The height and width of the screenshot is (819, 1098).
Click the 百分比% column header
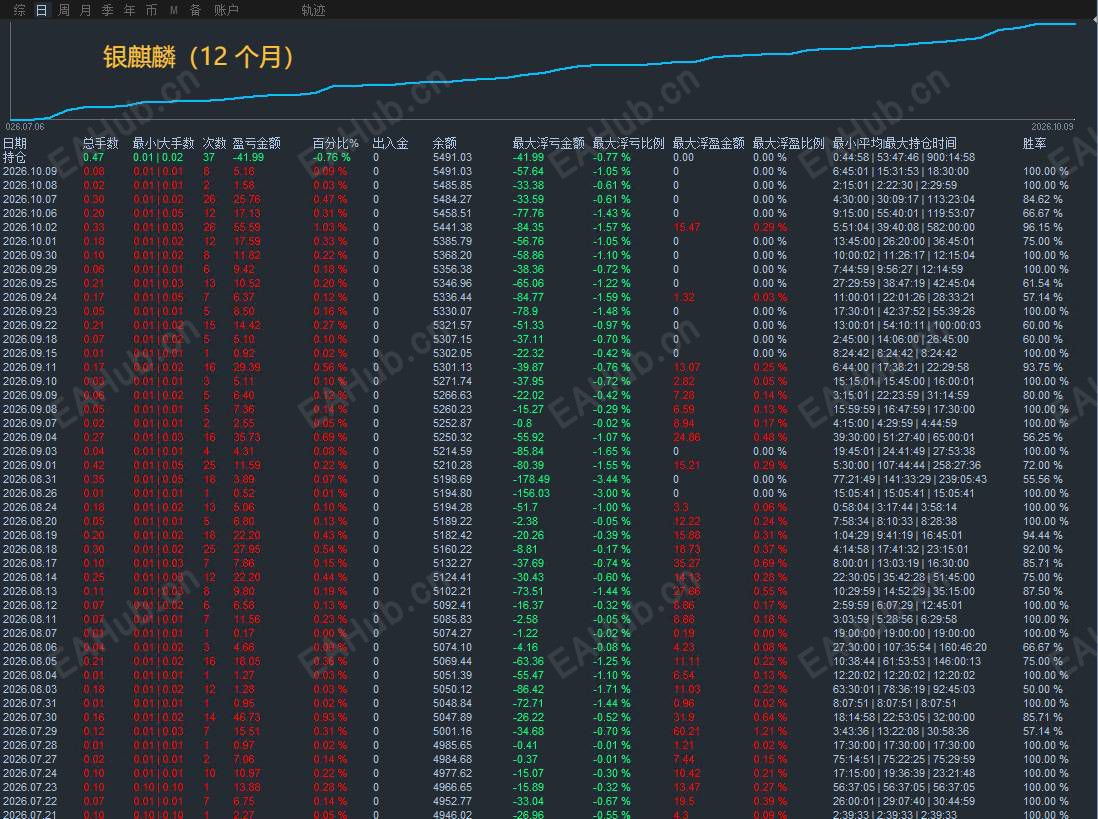[335, 144]
